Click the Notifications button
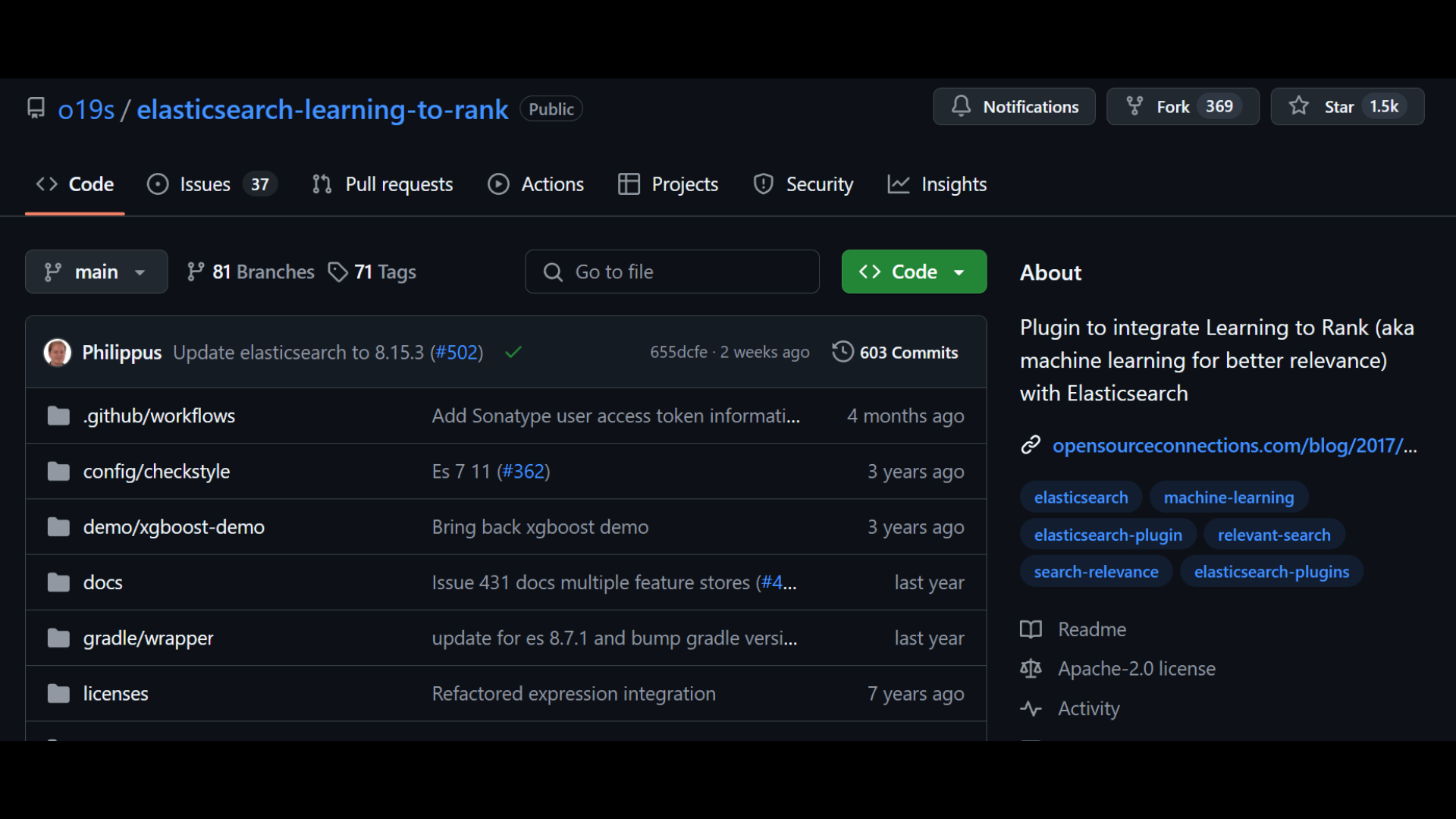This screenshot has height=819, width=1456. [x=1014, y=106]
